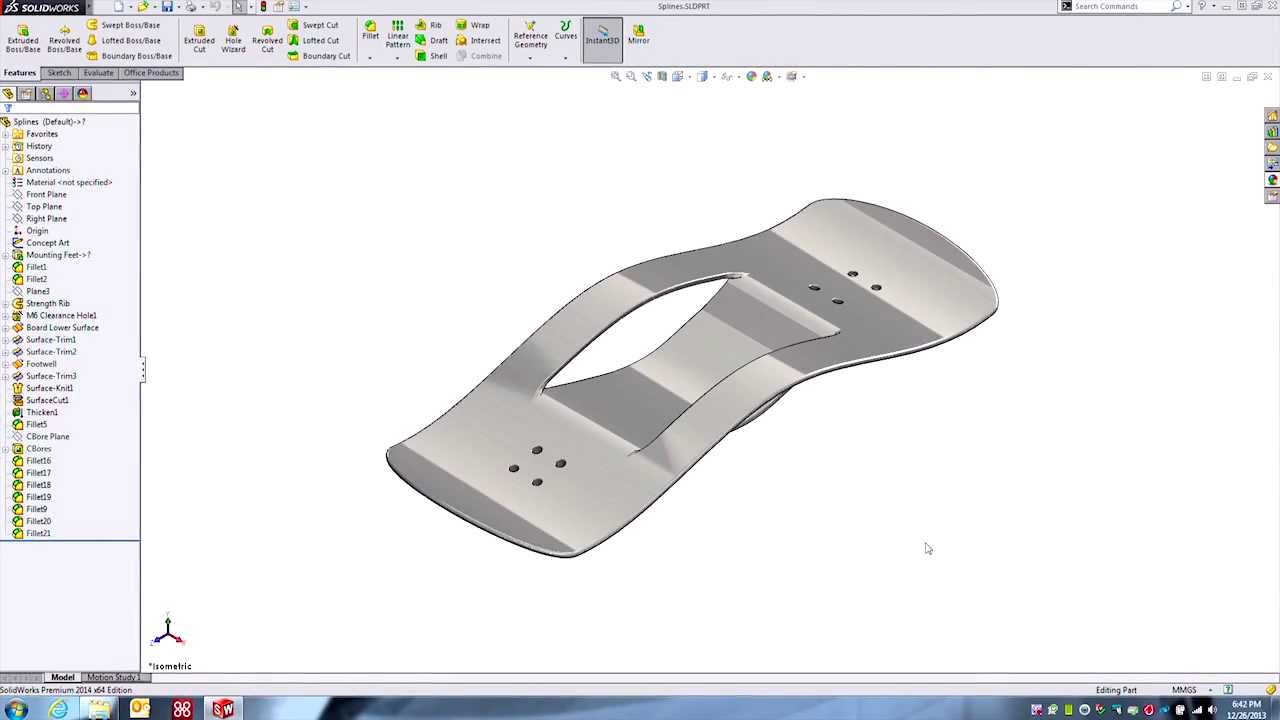Expand the Favorites tree folder
1280x720 pixels.
6,134
